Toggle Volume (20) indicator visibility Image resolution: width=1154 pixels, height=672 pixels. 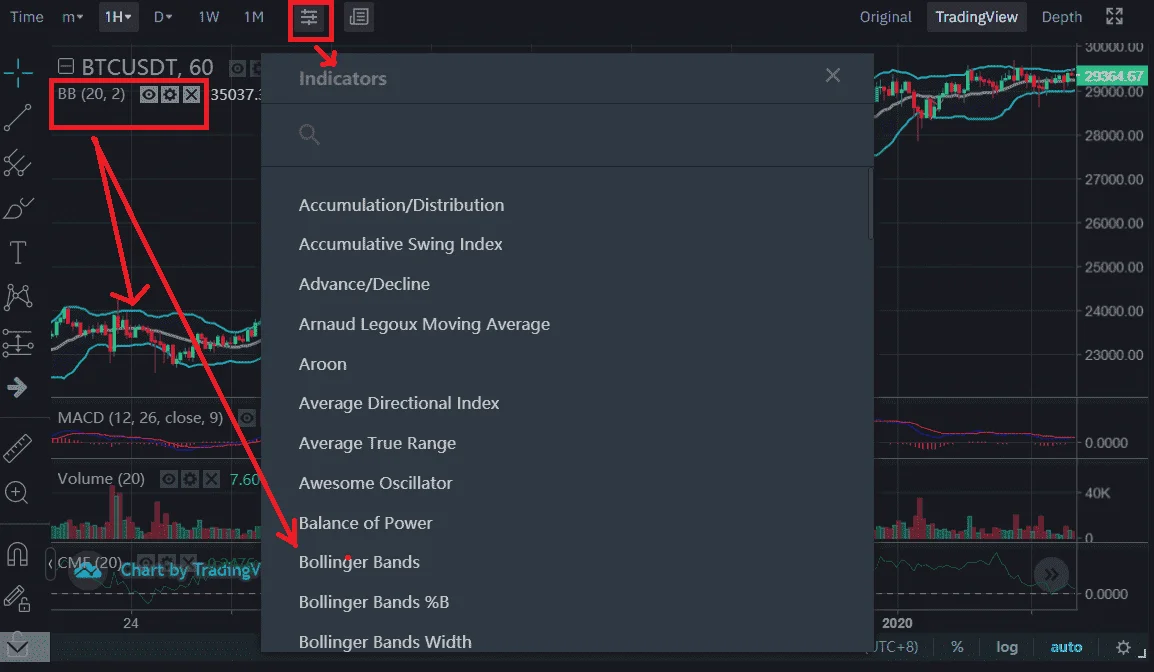(x=169, y=479)
